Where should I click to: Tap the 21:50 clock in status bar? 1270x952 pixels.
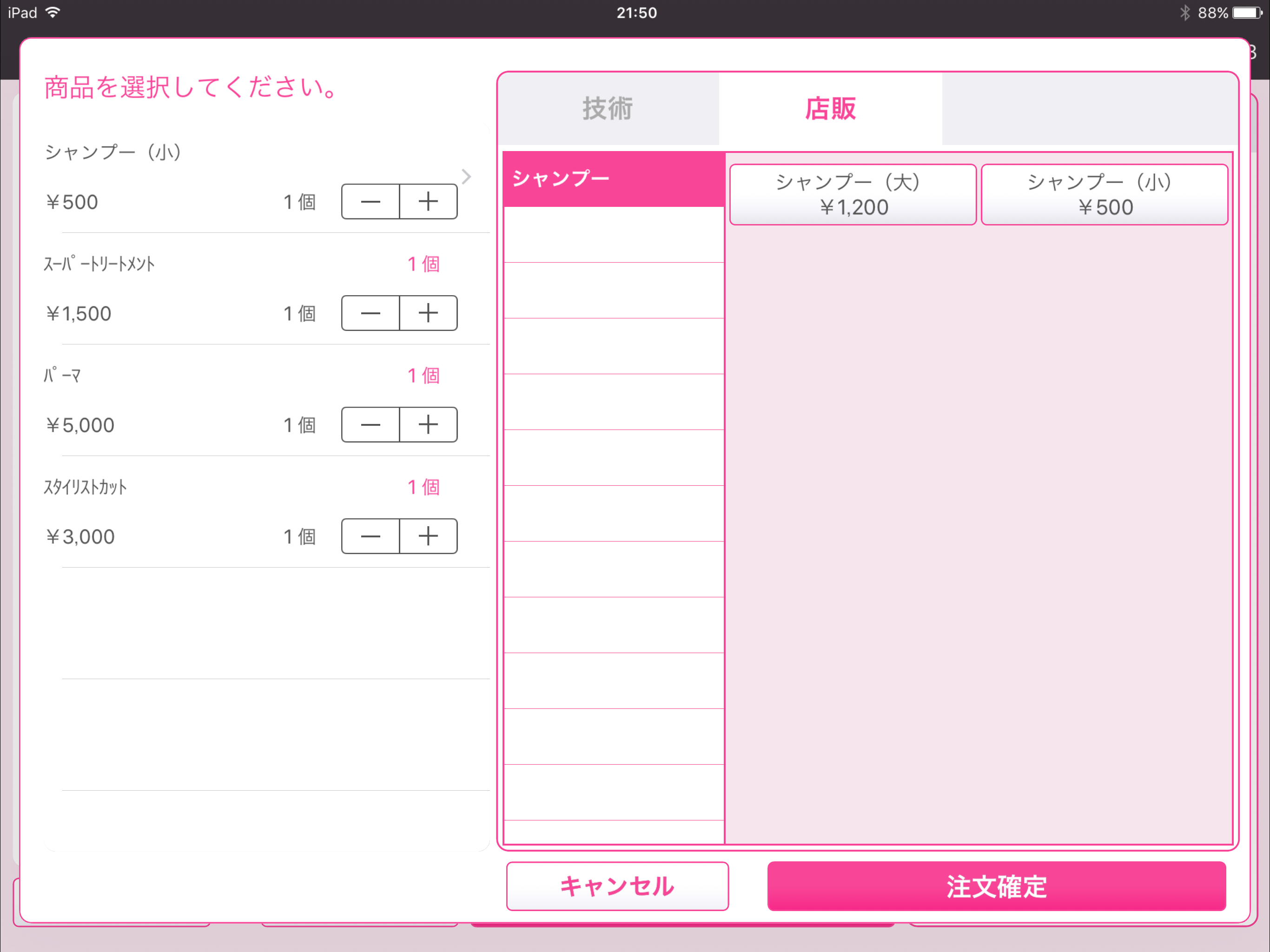[637, 13]
